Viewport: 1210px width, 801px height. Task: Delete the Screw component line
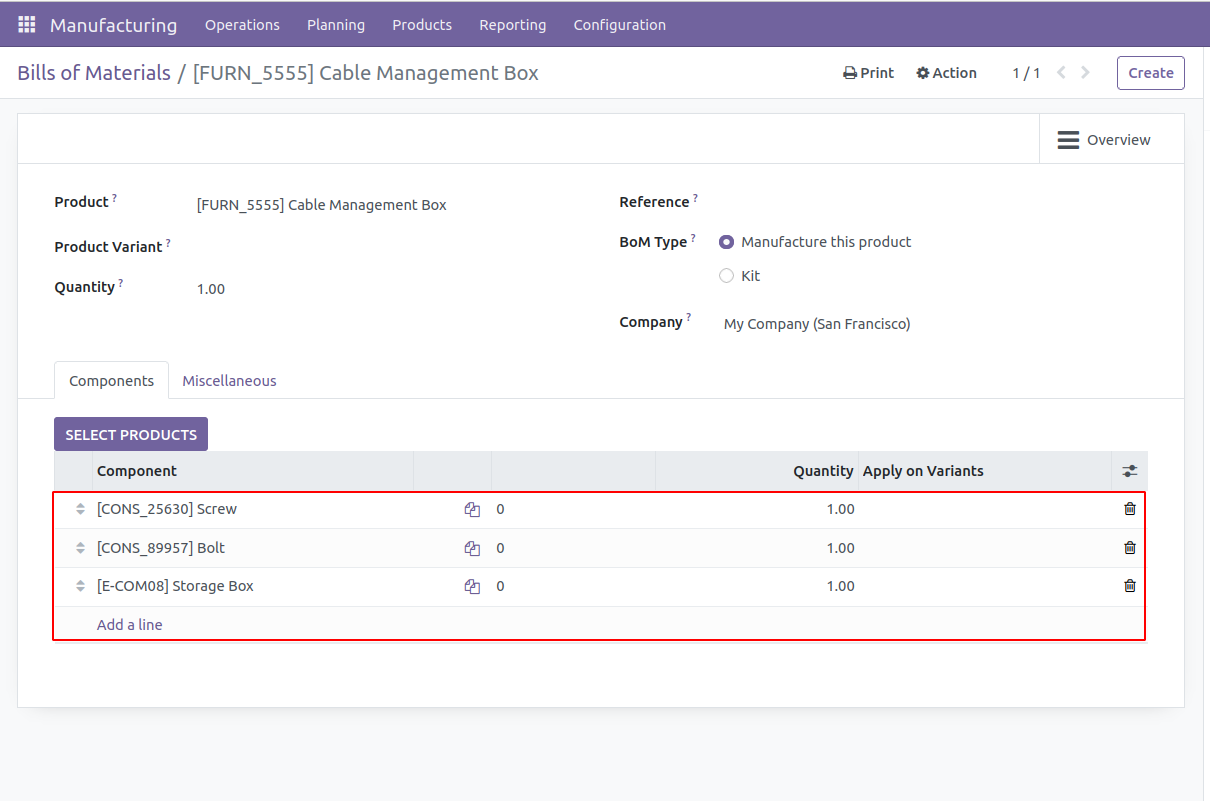[1129, 509]
